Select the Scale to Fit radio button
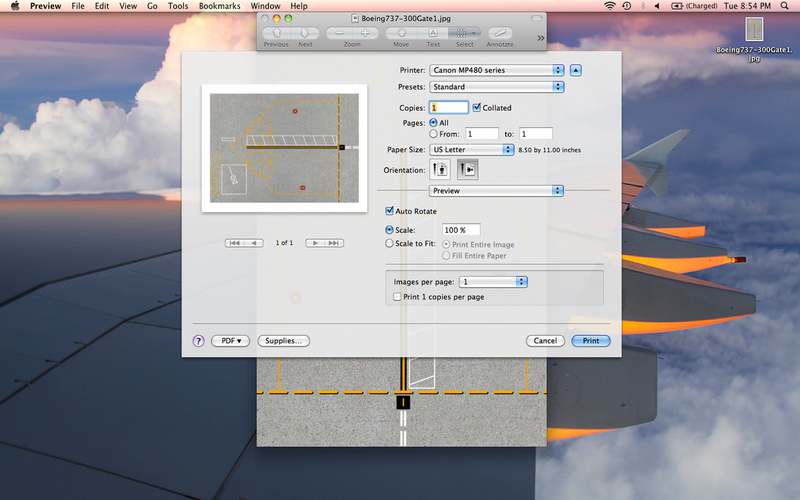The image size is (800, 500). pos(390,243)
